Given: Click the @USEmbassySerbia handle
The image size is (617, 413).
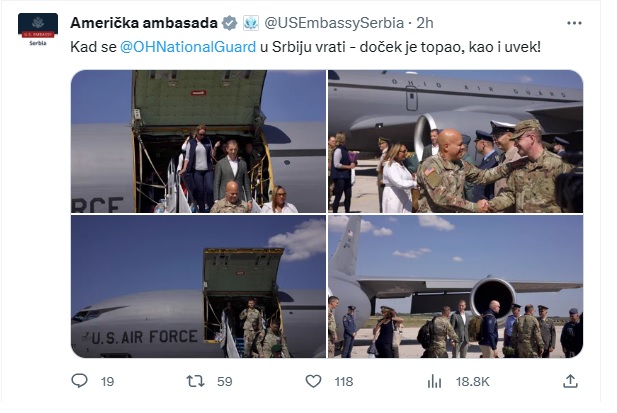Looking at the screenshot, I should click(334, 23).
